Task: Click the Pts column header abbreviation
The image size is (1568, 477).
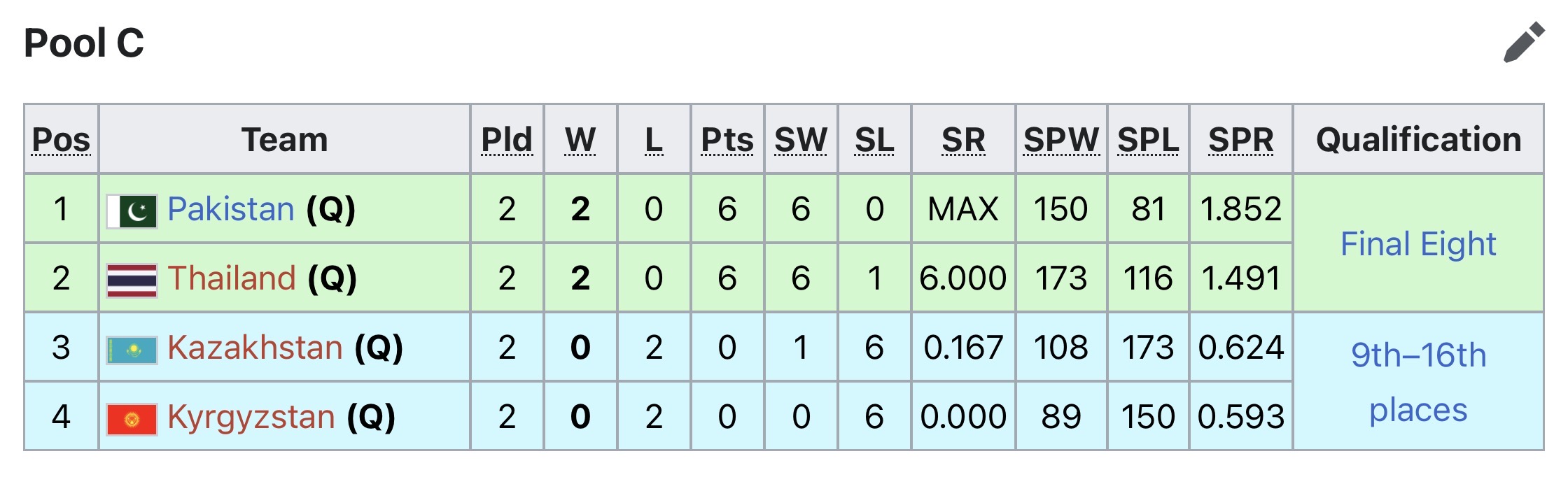Action: click(x=727, y=140)
